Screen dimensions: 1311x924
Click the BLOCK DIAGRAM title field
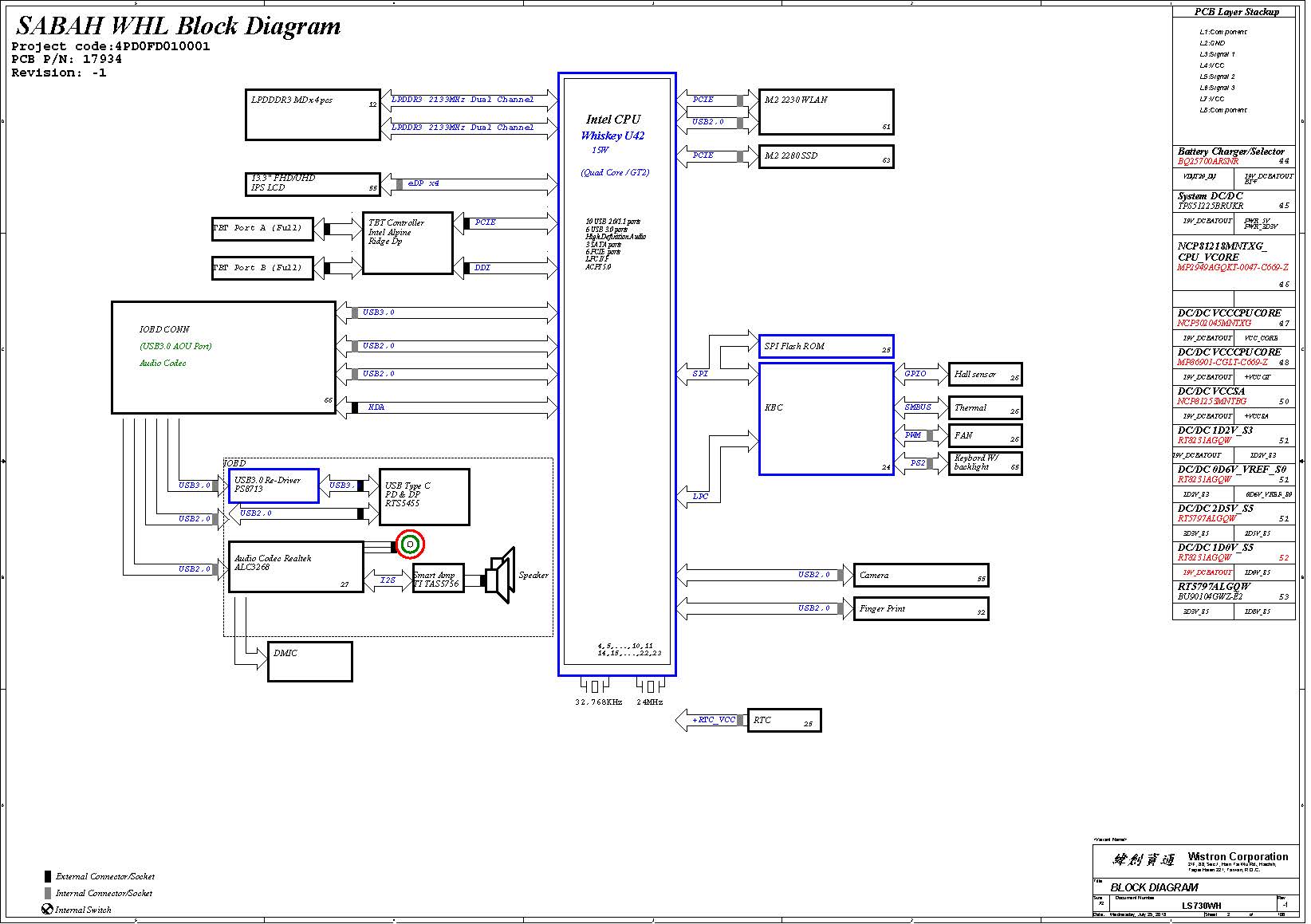tap(1154, 887)
